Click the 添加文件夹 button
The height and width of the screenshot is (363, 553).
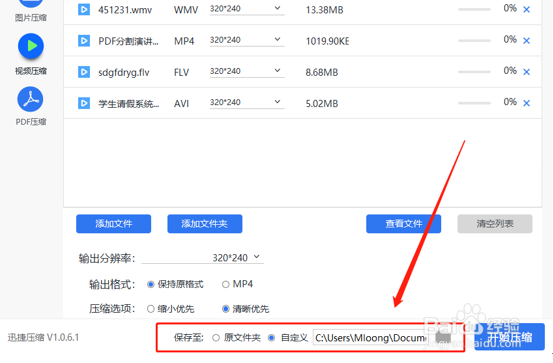pyautogui.click(x=205, y=224)
